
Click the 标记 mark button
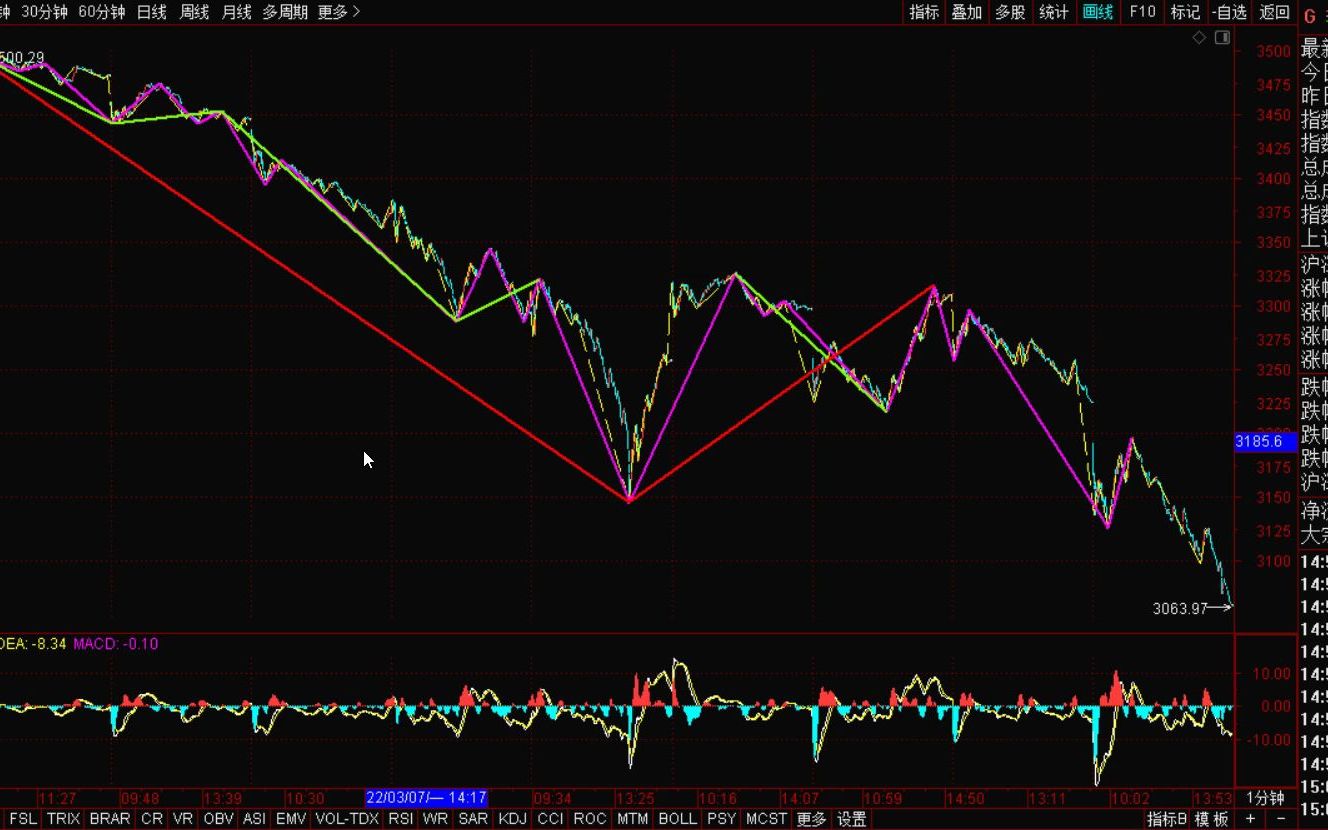1185,12
